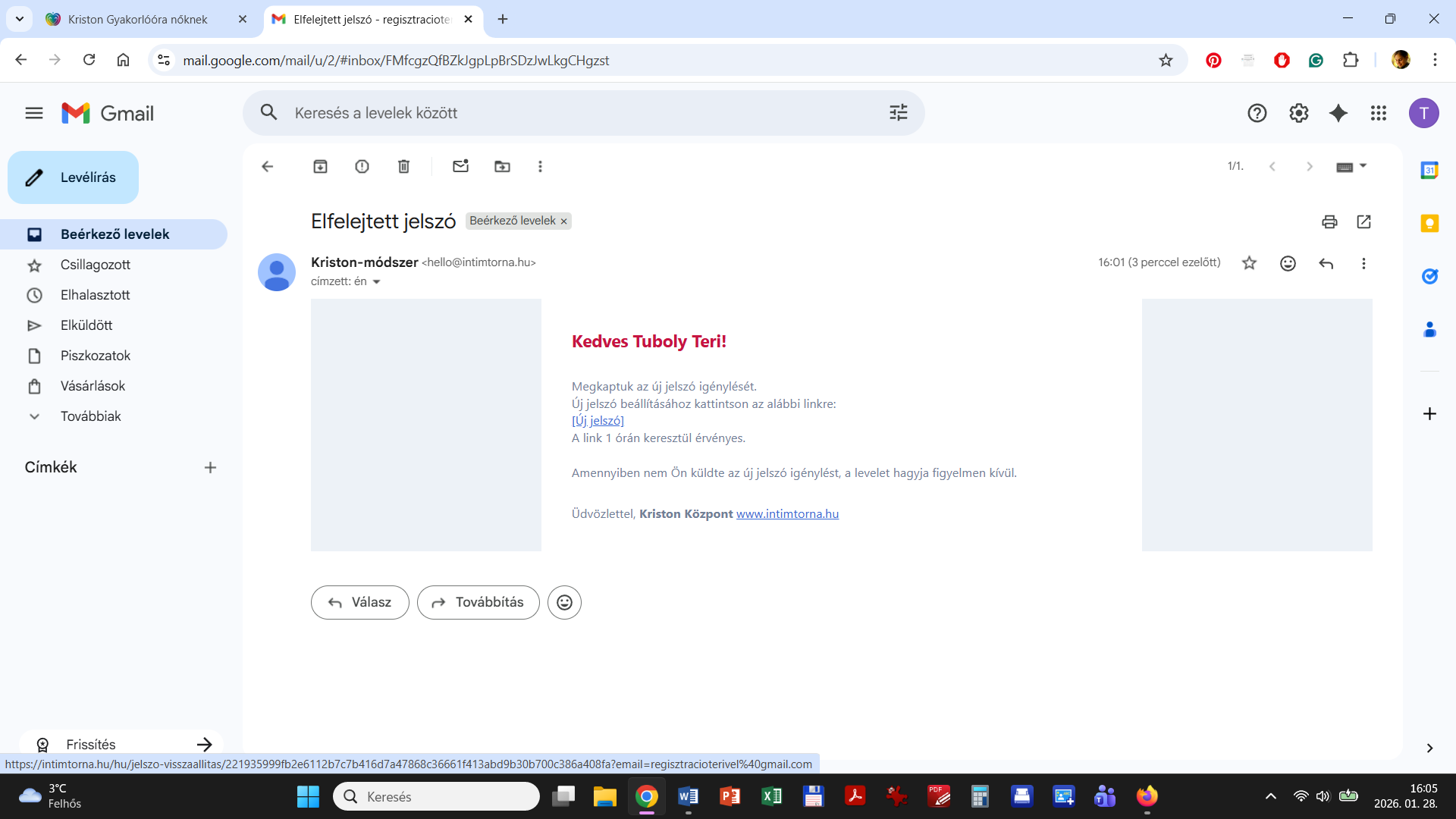Expand the Továbbiak sidebar section
The width and height of the screenshot is (1456, 819).
(90, 416)
